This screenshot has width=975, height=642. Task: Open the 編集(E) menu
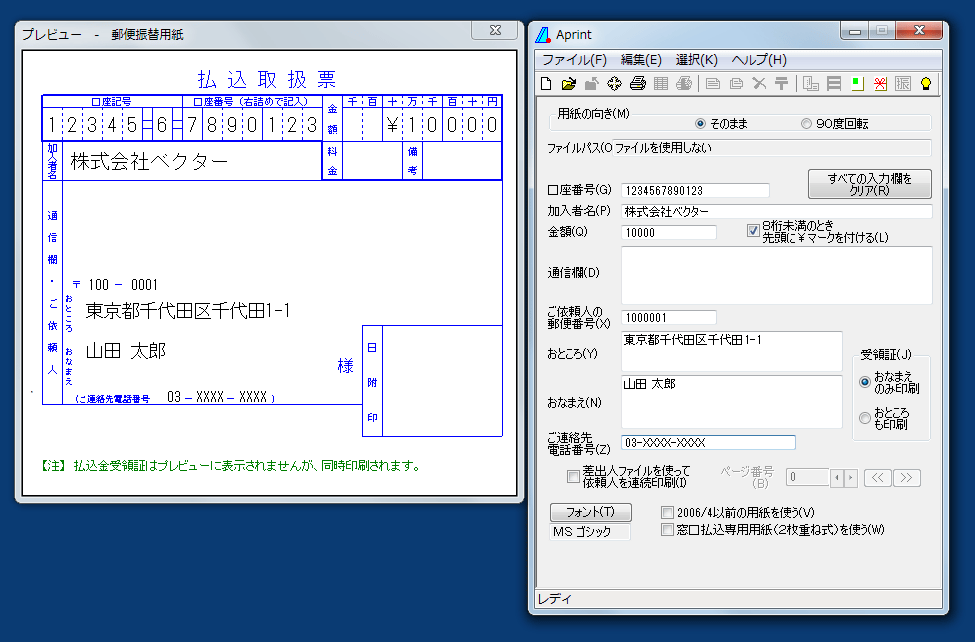(640, 60)
